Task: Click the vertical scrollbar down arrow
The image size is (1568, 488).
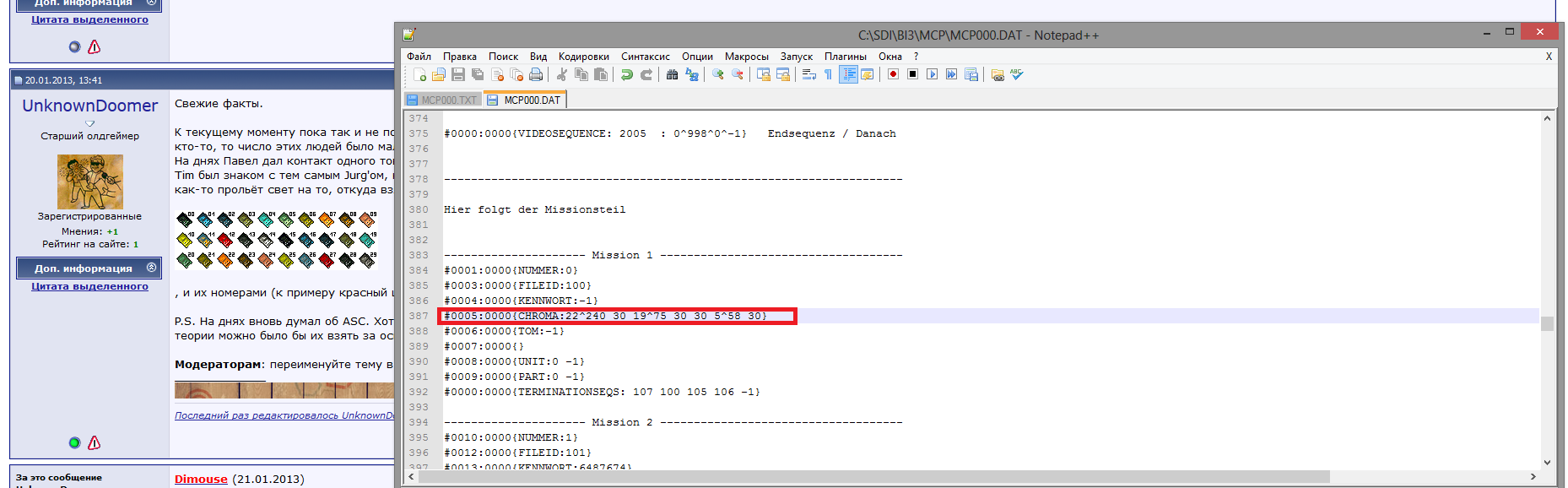Action: pyautogui.click(x=1547, y=462)
